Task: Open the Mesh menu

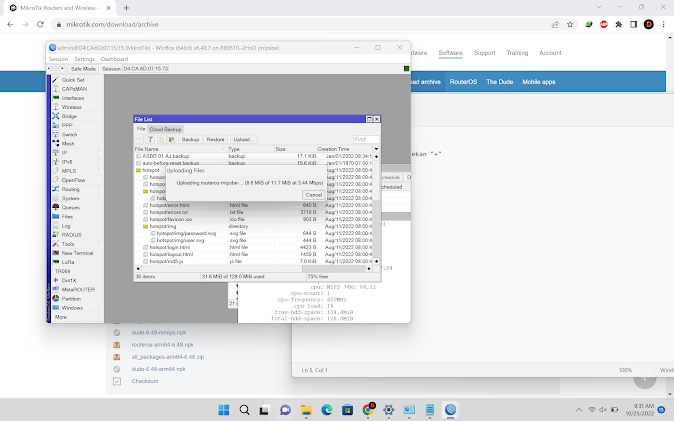Action: (68, 143)
